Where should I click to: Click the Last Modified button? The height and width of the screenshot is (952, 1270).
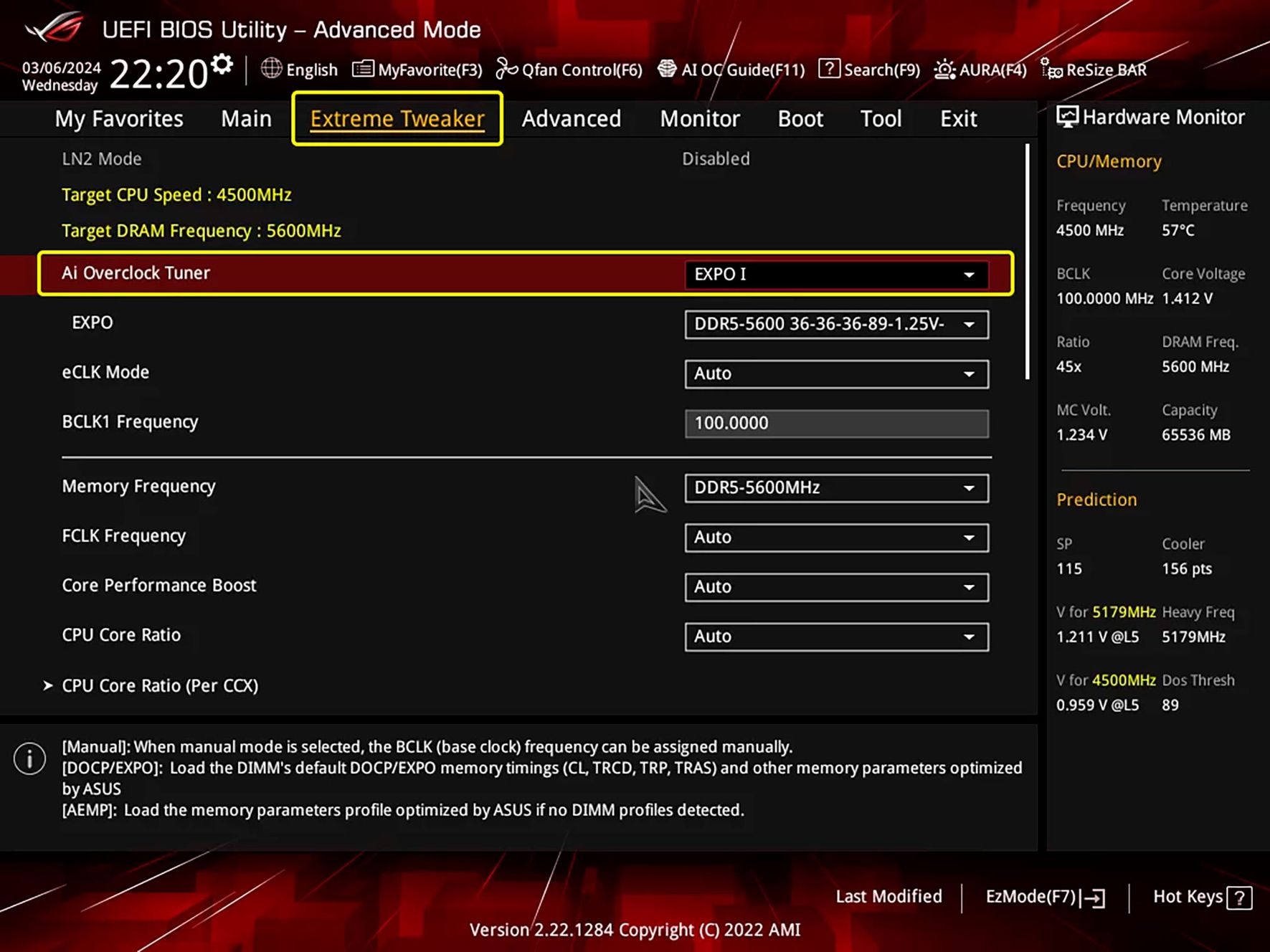tap(889, 896)
